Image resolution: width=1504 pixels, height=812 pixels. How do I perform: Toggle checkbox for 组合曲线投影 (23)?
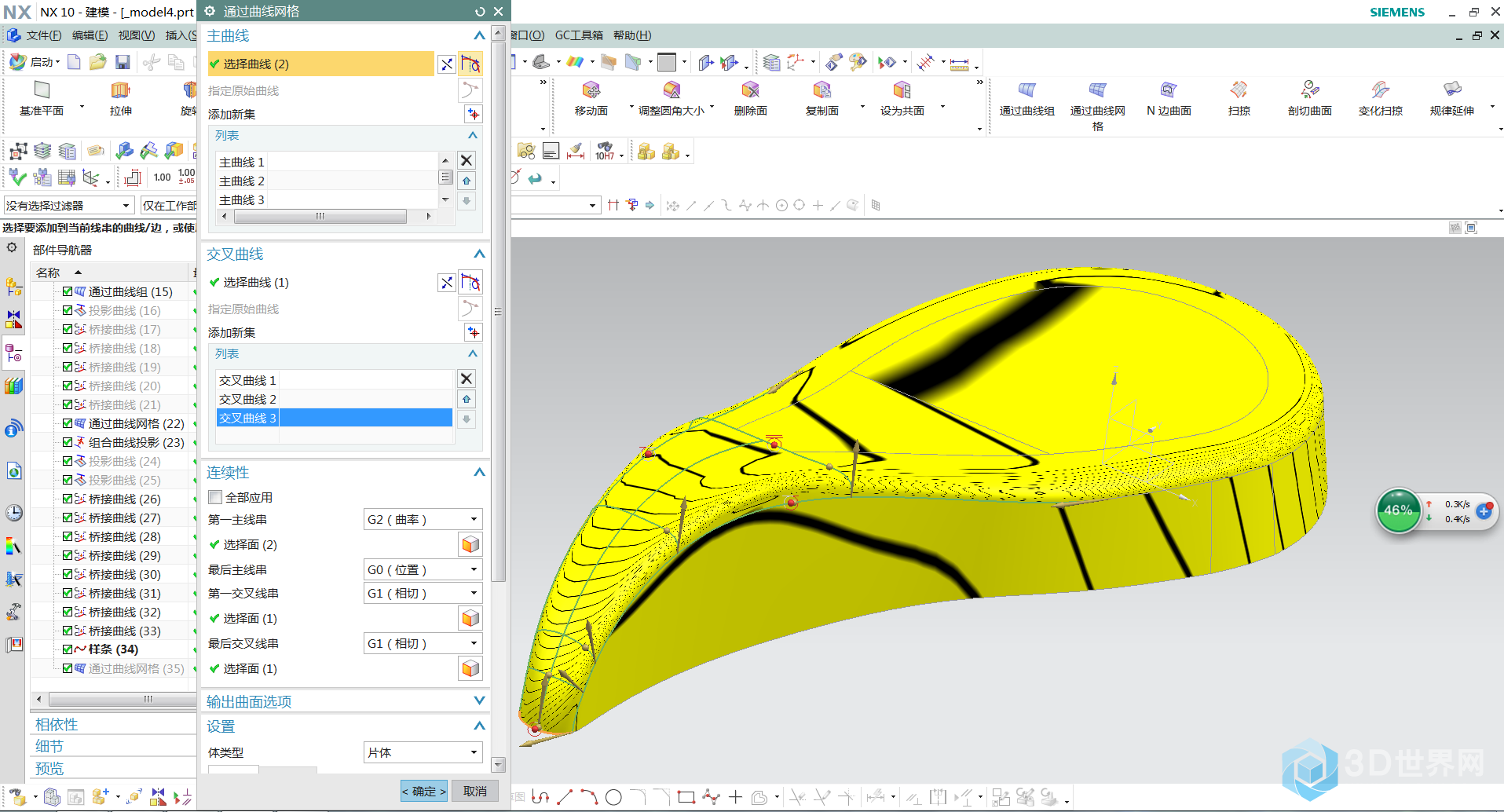(x=68, y=442)
